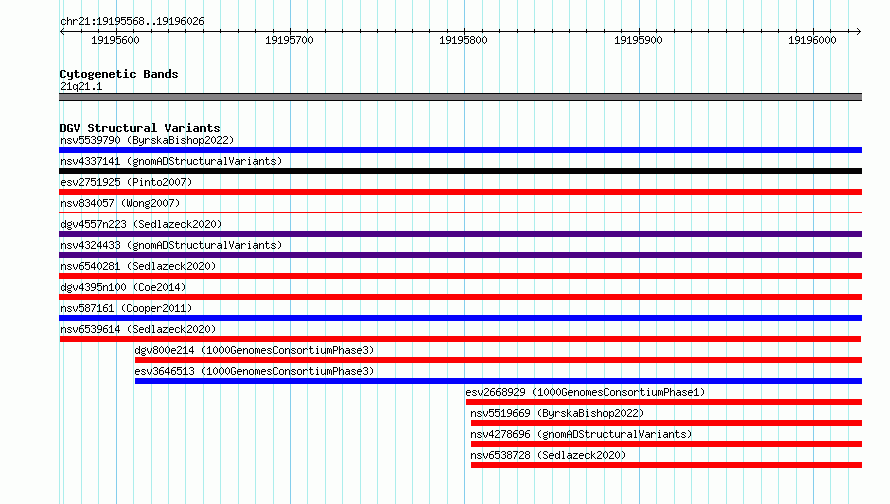This screenshot has width=890, height=504.
Task: Select the 21q21.1 band label
Action: pos(81,86)
